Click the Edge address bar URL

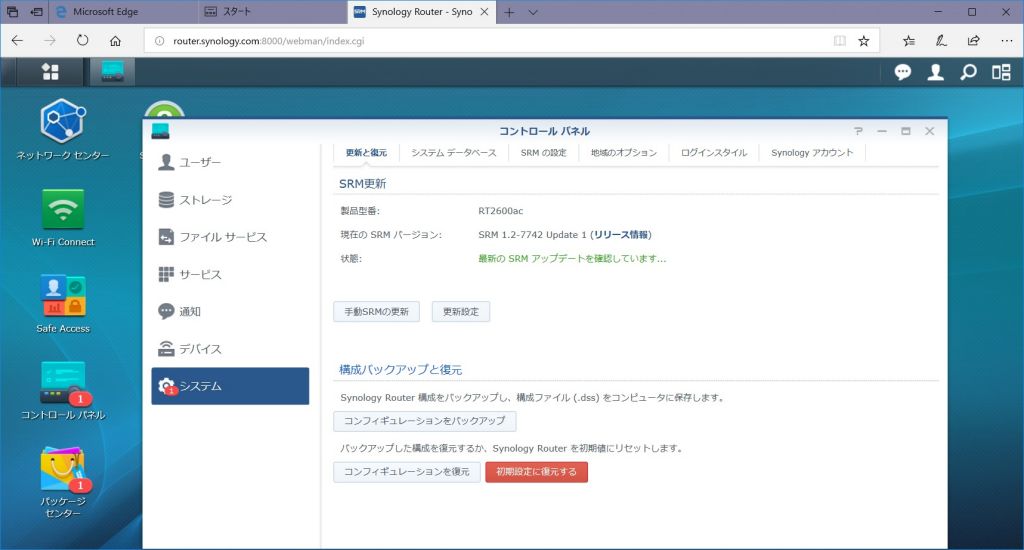pos(268,40)
